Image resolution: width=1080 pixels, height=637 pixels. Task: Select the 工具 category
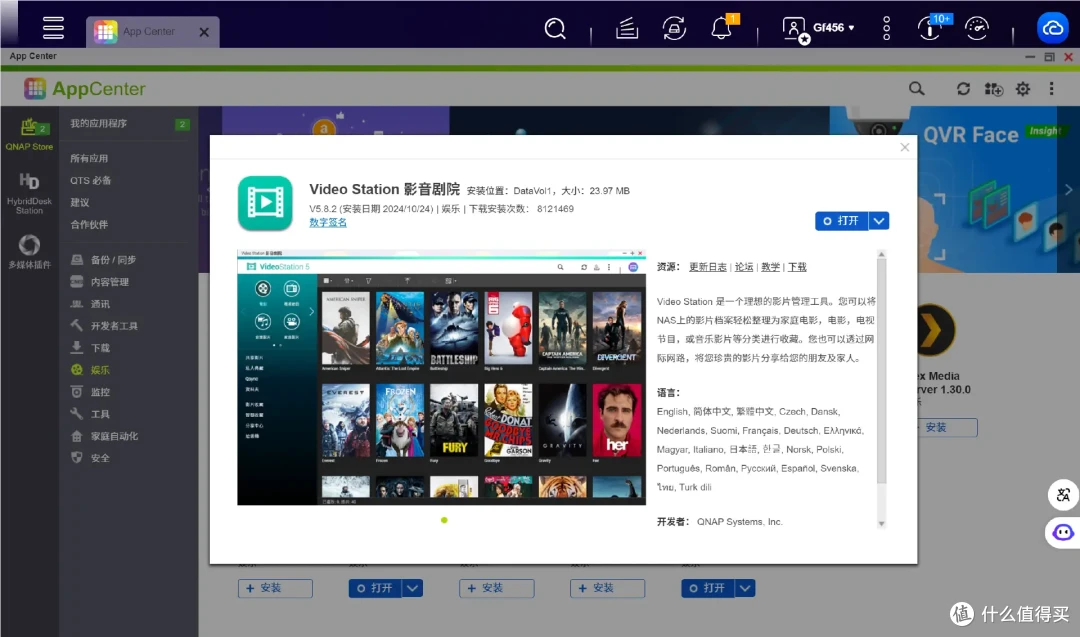(x=90, y=415)
